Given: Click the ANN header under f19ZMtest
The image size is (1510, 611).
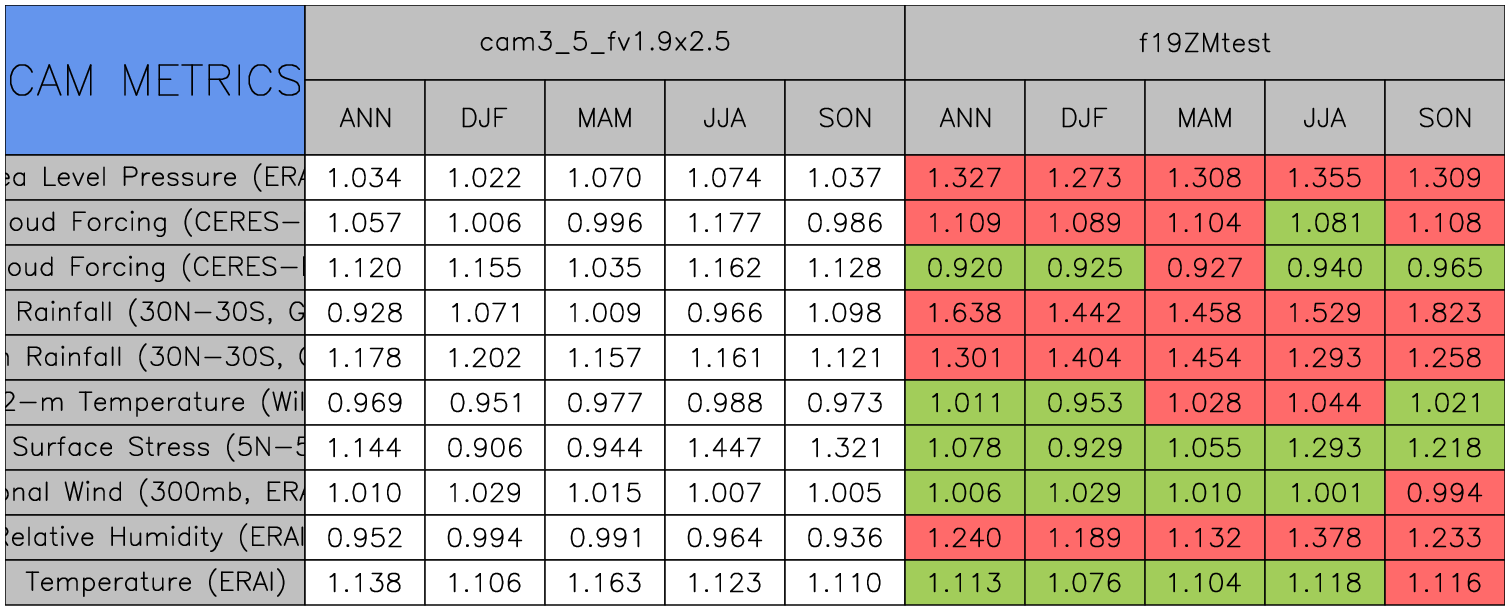Looking at the screenshot, I should tap(965, 118).
